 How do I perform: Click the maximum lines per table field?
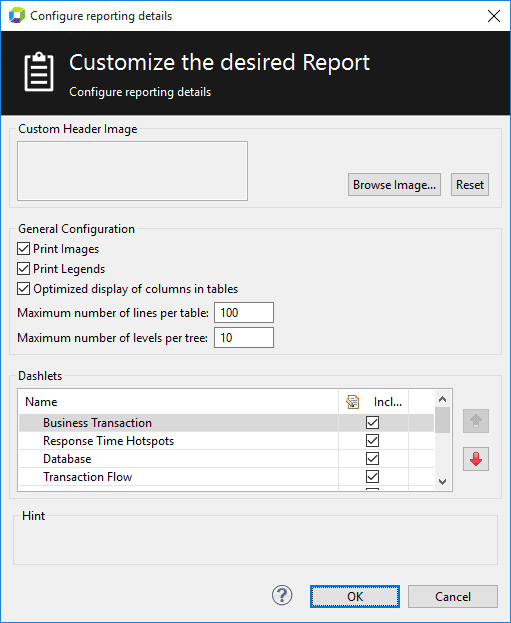pos(244,313)
